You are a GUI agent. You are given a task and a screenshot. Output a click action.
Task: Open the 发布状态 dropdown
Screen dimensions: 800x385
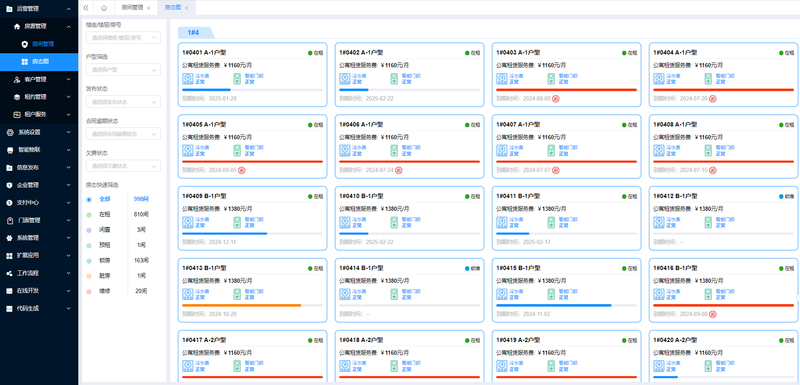(123, 101)
